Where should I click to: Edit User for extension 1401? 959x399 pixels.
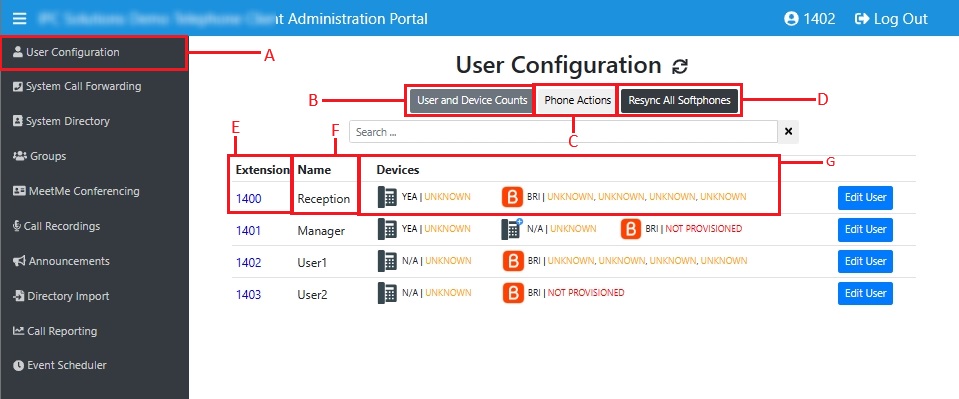(865, 229)
